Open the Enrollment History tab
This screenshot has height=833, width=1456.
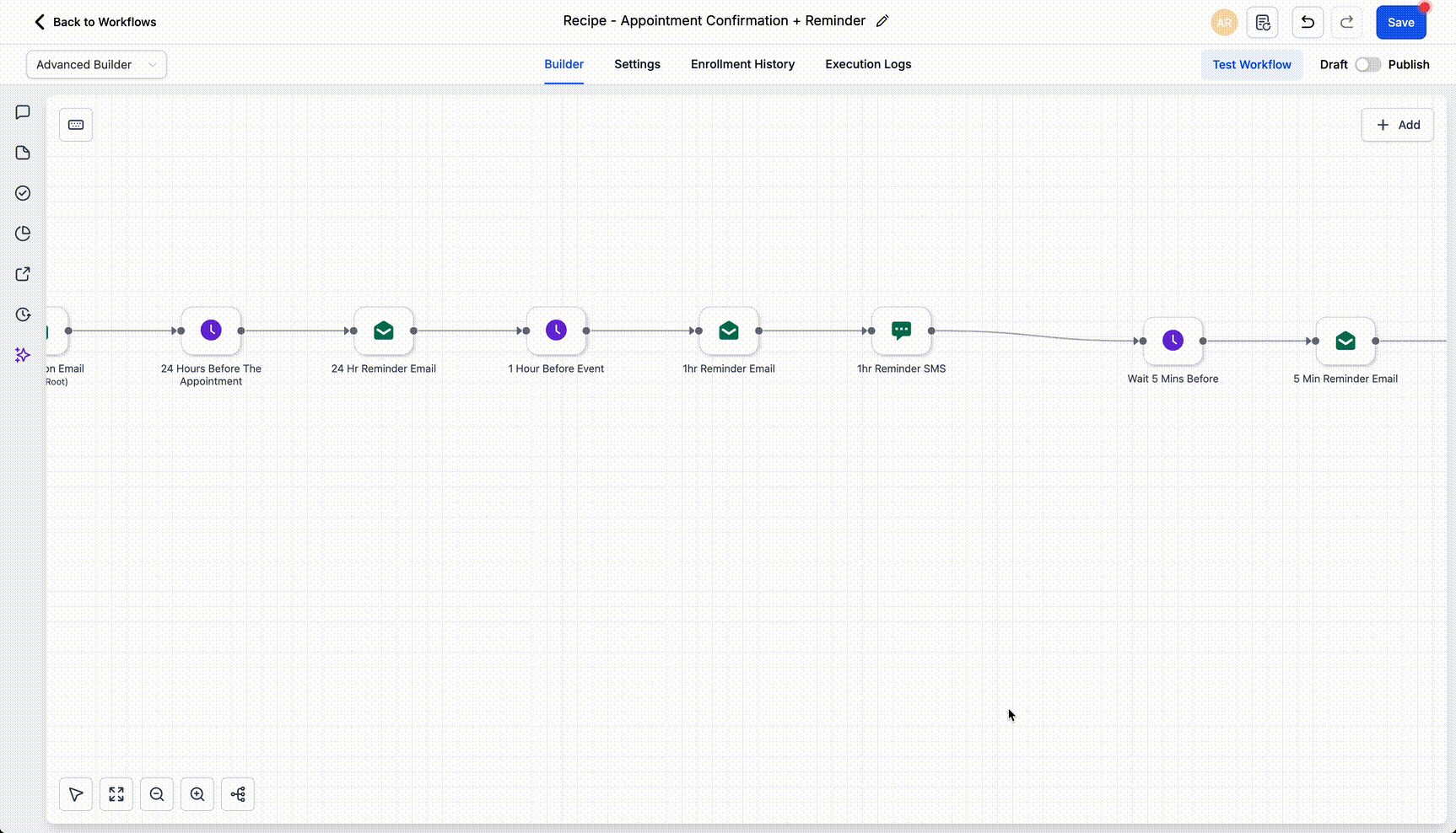click(741, 64)
